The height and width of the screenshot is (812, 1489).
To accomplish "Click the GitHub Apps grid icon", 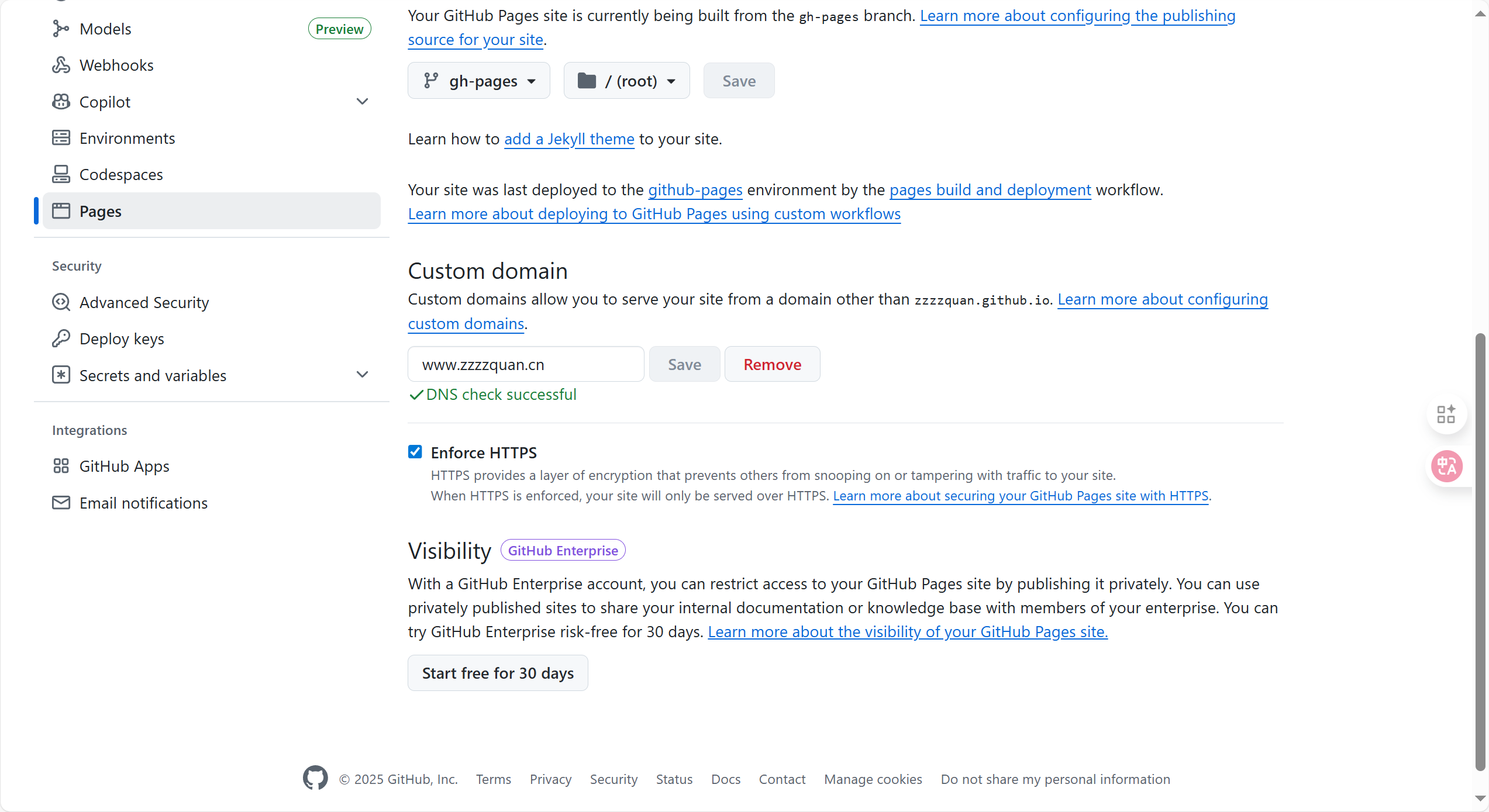I will [x=61, y=466].
